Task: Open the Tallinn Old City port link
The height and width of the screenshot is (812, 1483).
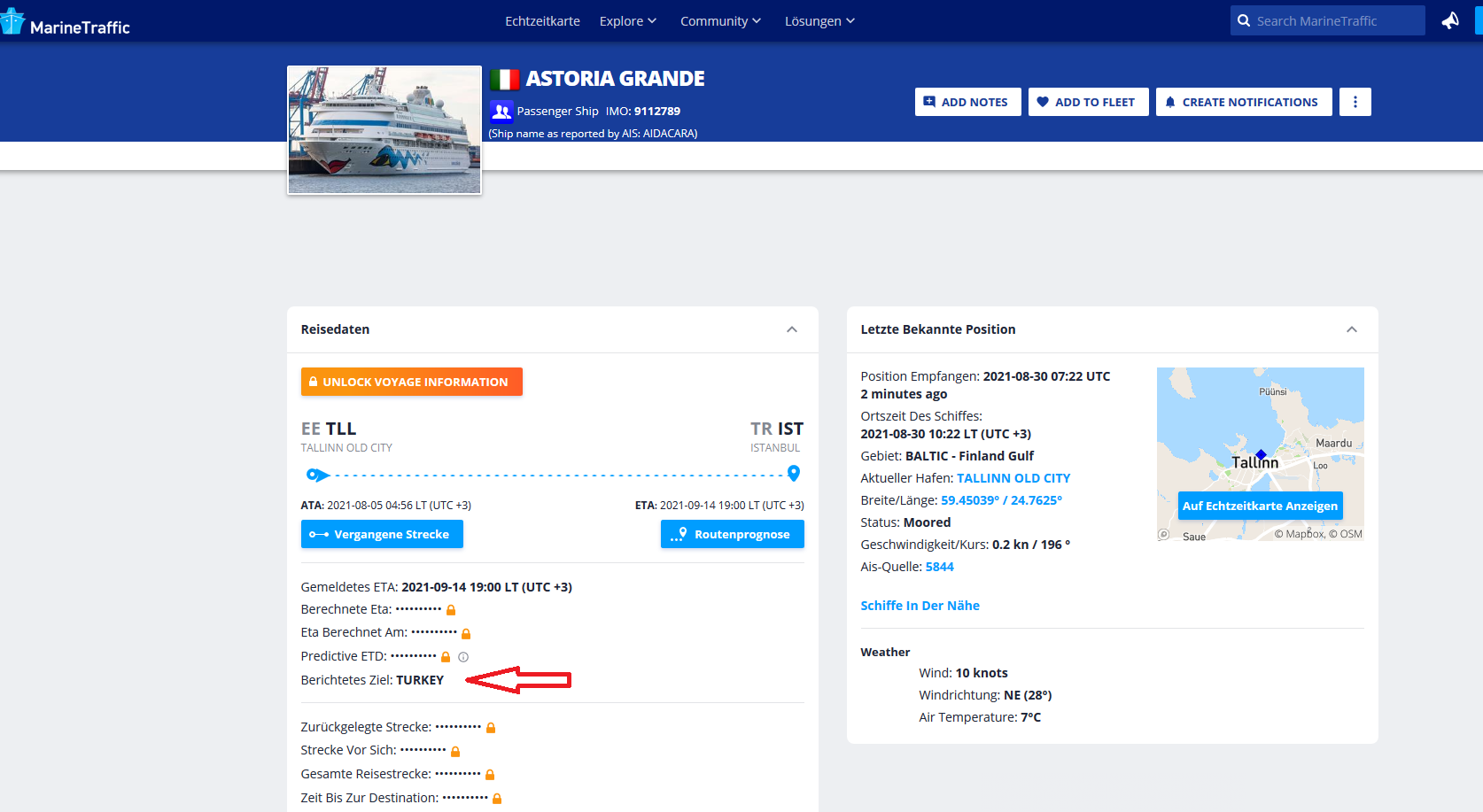Action: coord(1013,478)
